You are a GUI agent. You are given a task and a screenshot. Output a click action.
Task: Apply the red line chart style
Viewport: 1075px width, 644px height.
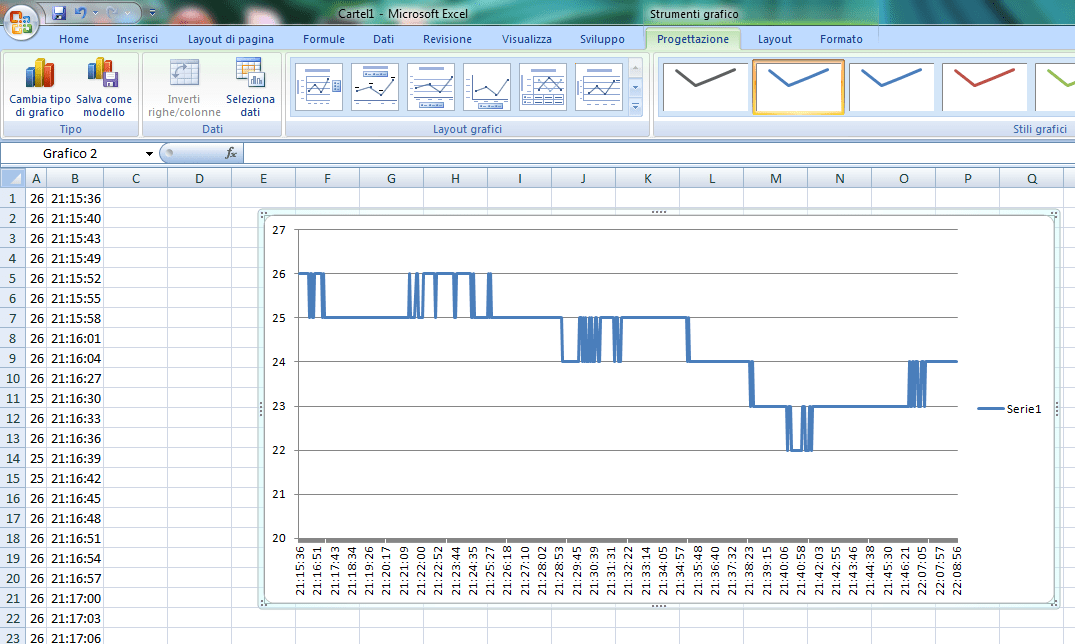pos(985,86)
